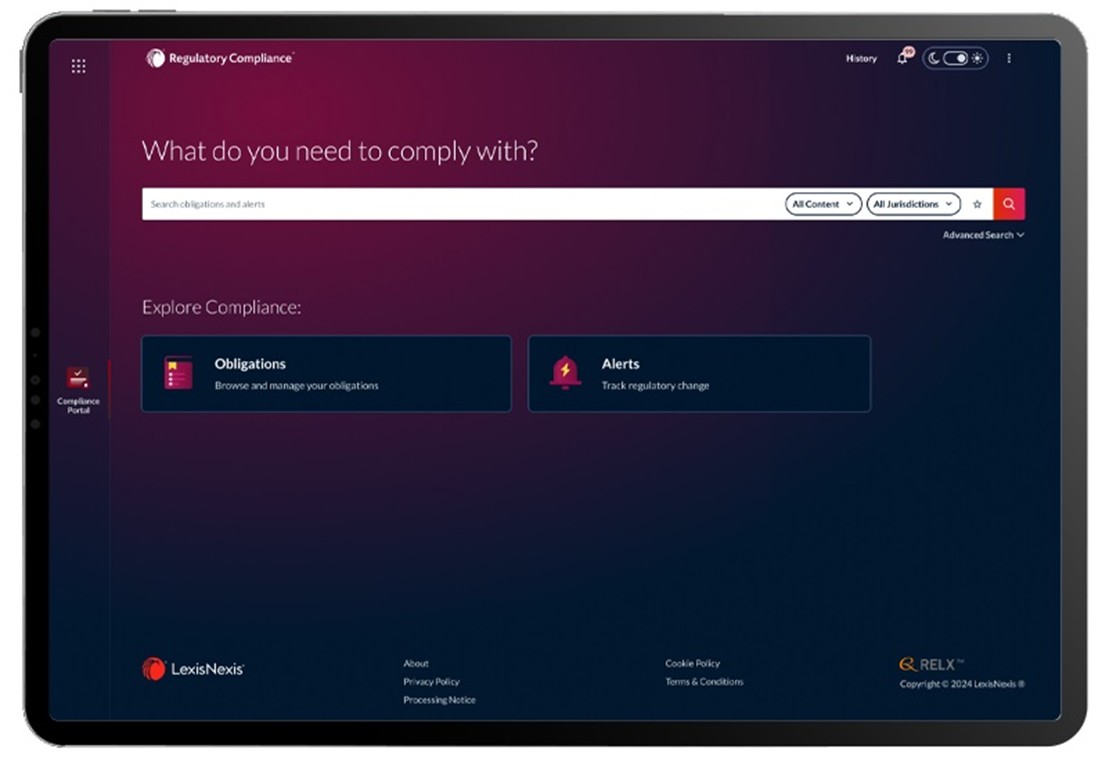Switch to light mode via sun icon
The image size is (1102, 781).
[x=977, y=59]
